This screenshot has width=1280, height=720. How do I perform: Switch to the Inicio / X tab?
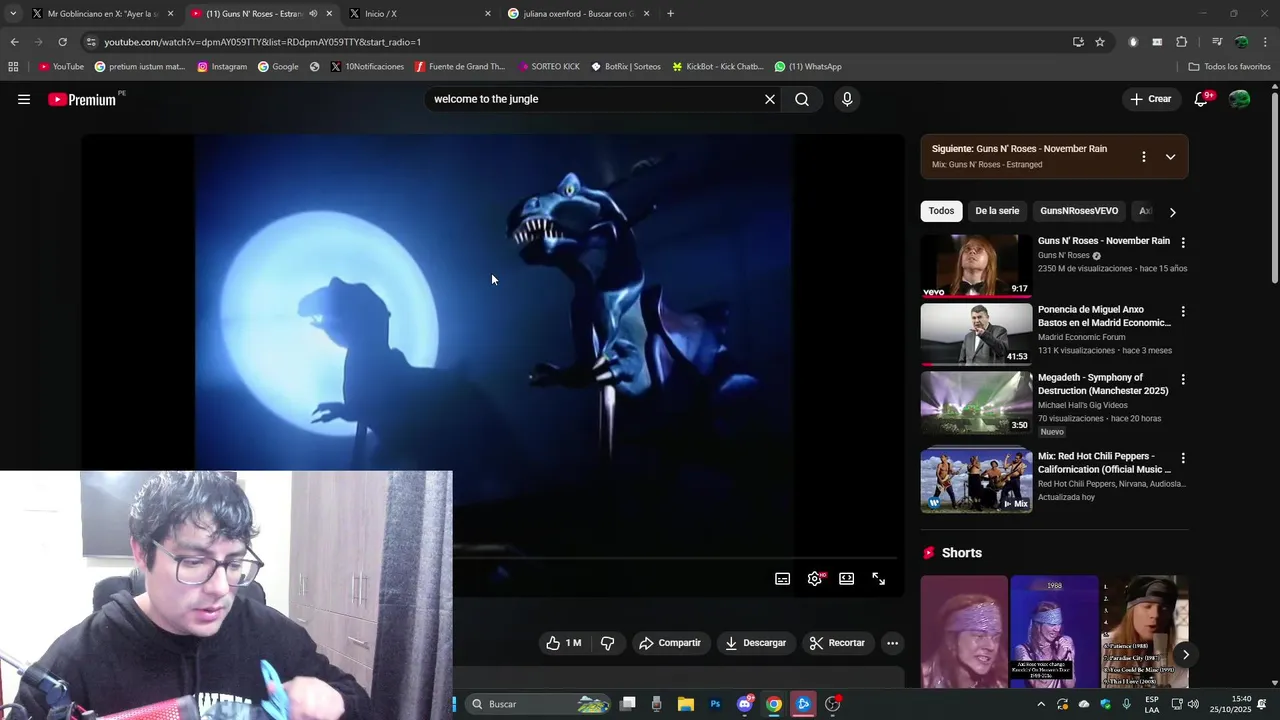[x=420, y=14]
